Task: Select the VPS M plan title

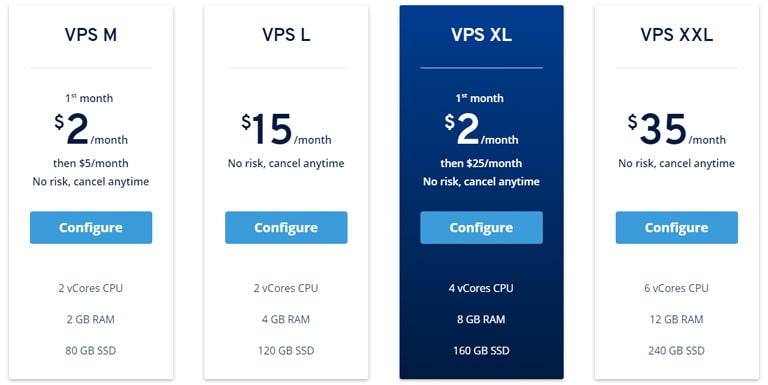Action: click(x=91, y=35)
